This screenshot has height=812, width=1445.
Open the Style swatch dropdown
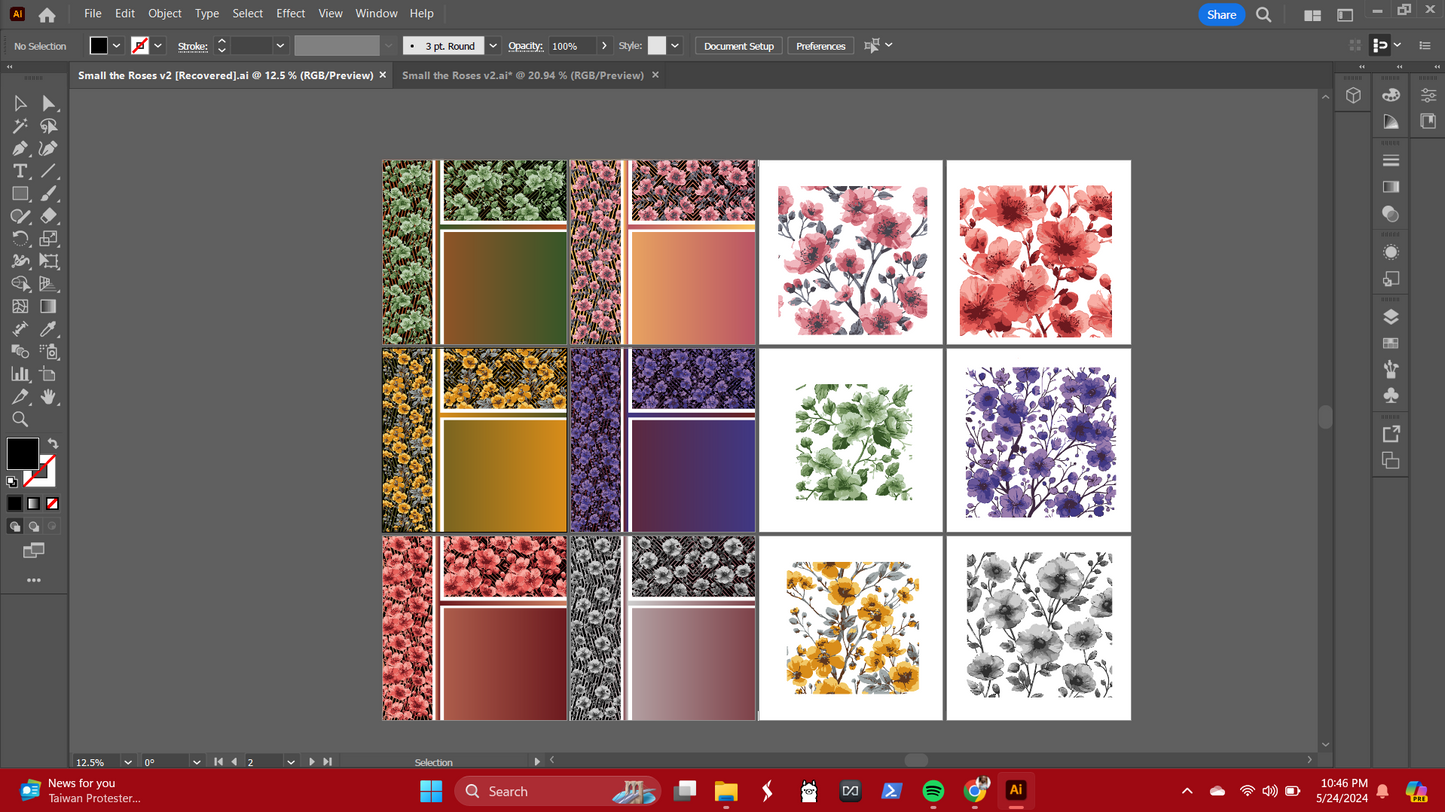pyautogui.click(x=675, y=46)
